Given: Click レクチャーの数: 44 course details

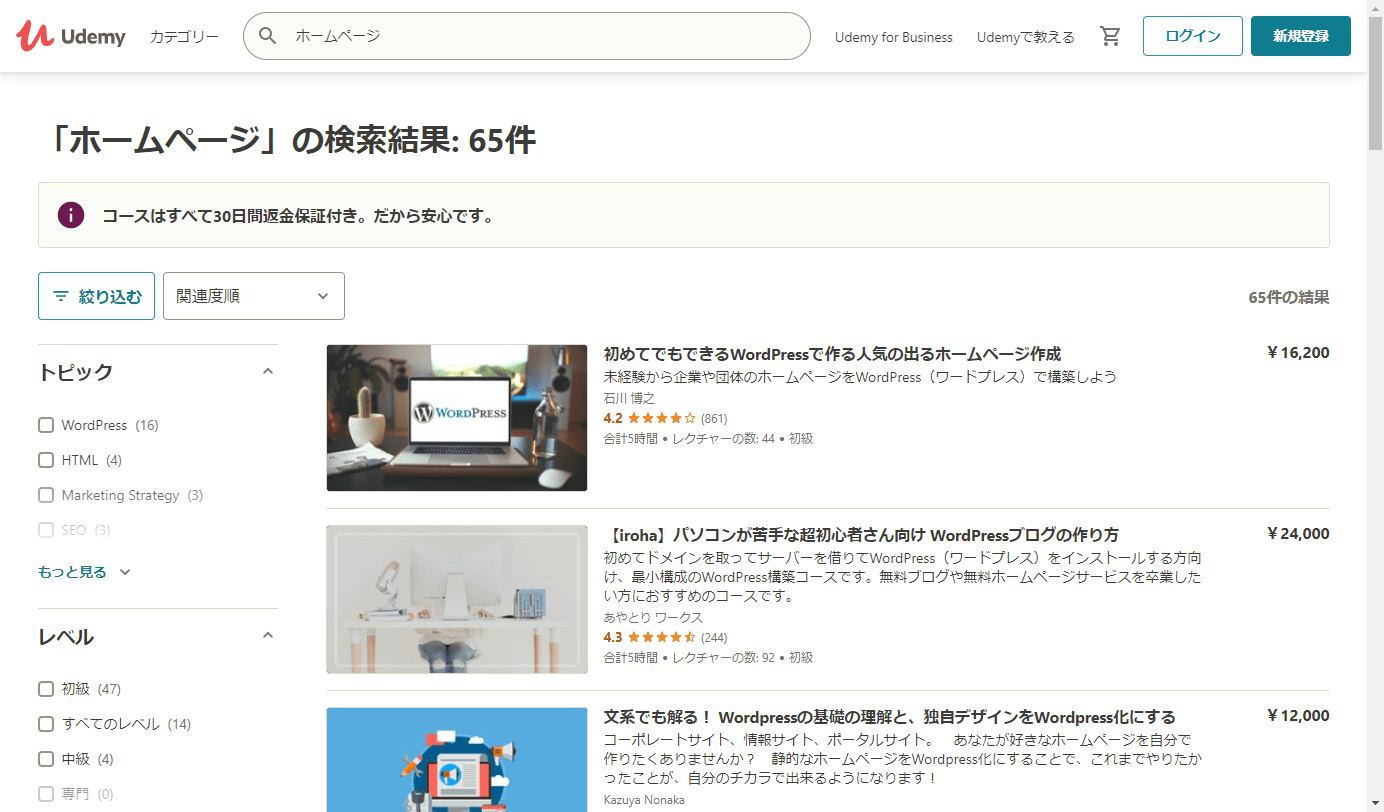Looking at the screenshot, I should point(723,438).
